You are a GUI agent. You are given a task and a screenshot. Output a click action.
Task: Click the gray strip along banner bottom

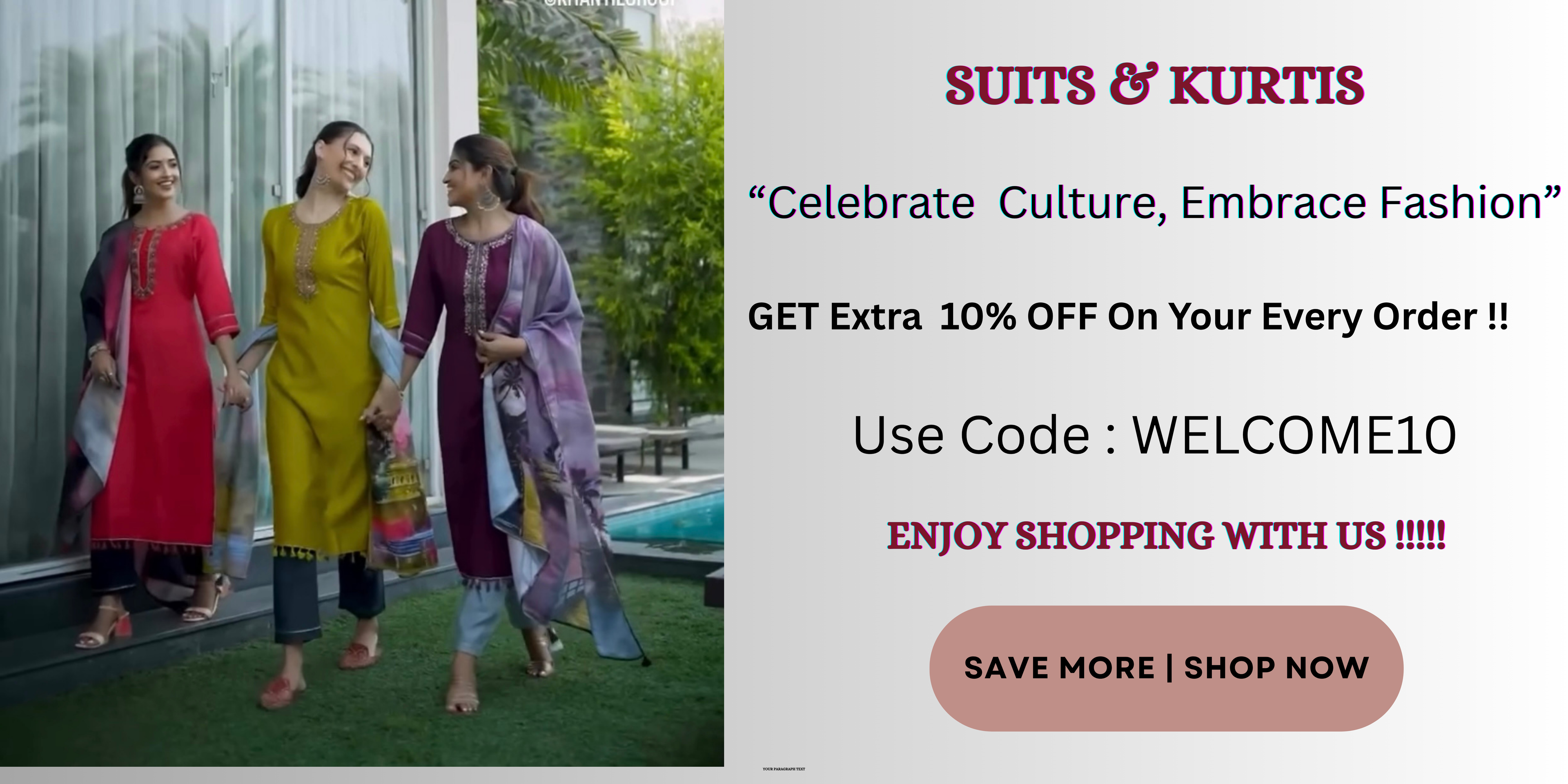tap(784, 775)
